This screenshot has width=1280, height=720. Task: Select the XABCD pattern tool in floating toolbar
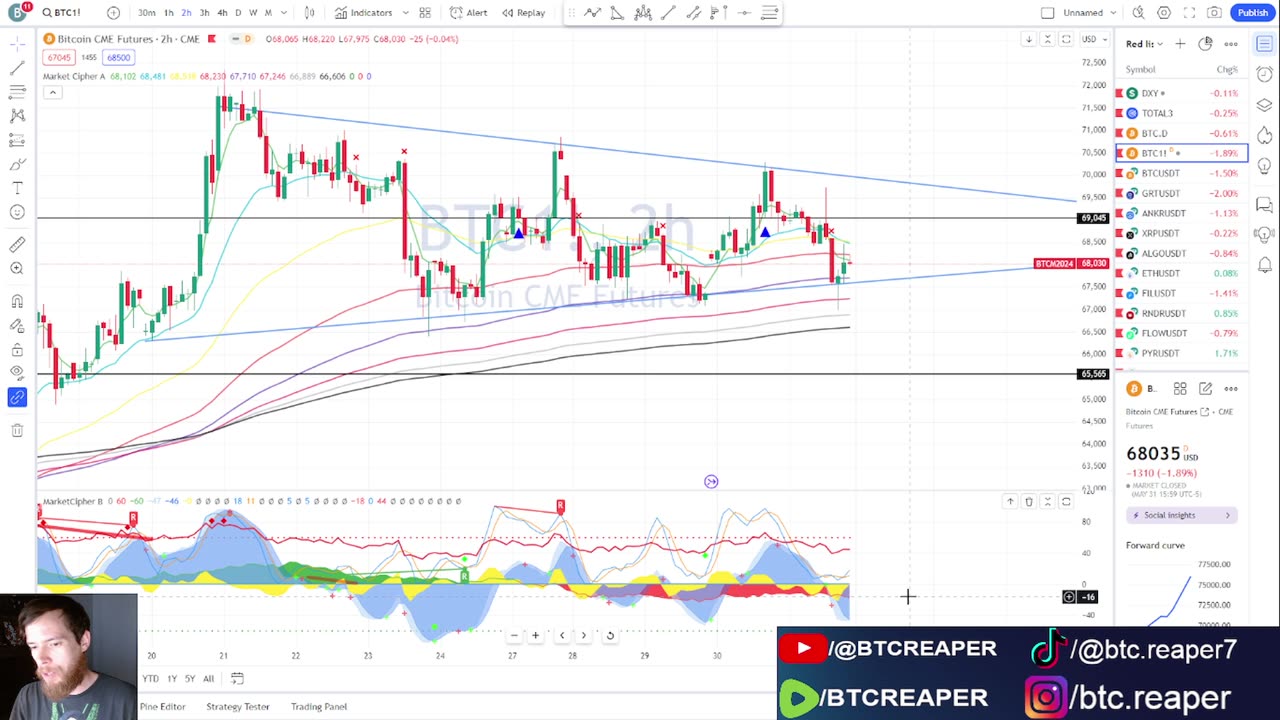(x=593, y=13)
